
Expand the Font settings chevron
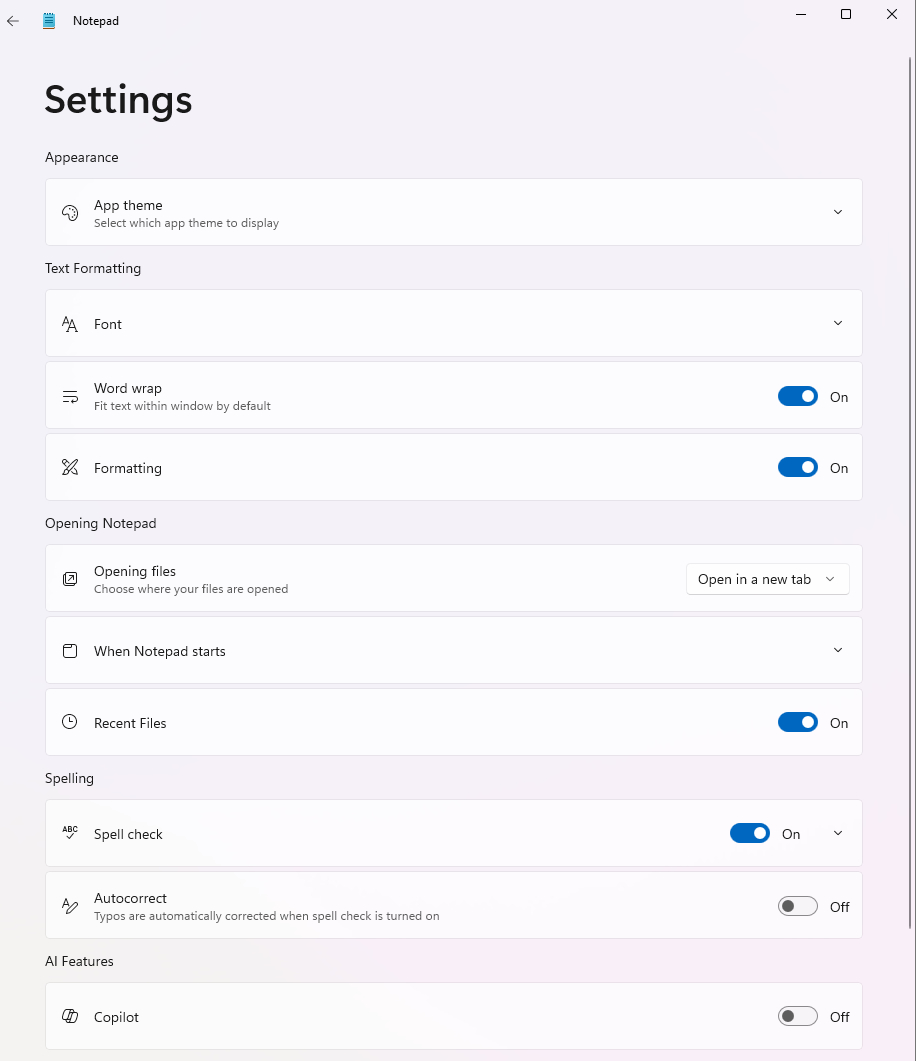click(x=838, y=323)
